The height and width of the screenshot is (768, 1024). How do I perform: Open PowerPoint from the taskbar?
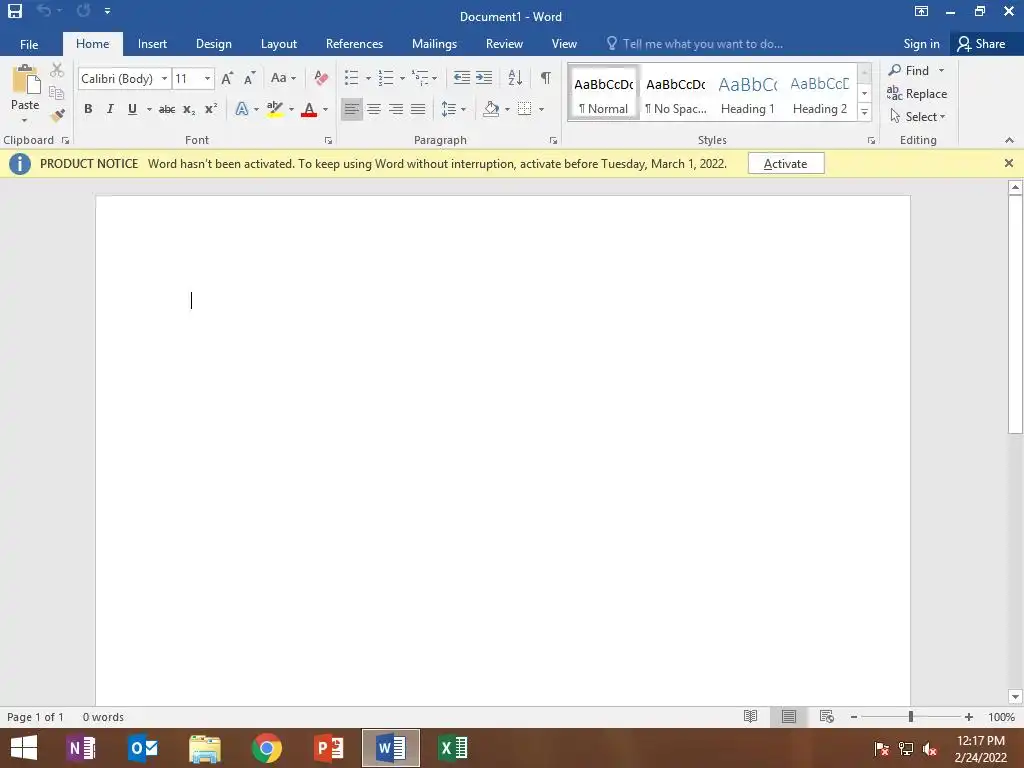click(x=328, y=748)
